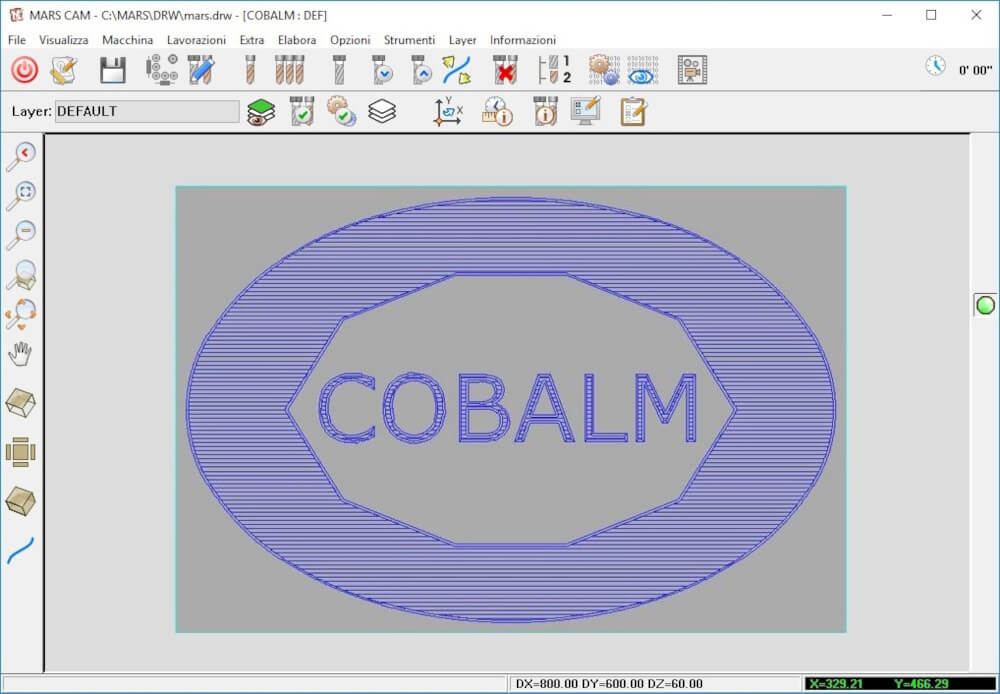Click the zoom fit extents icon
The width and height of the screenshot is (1000, 694).
[x=21, y=196]
